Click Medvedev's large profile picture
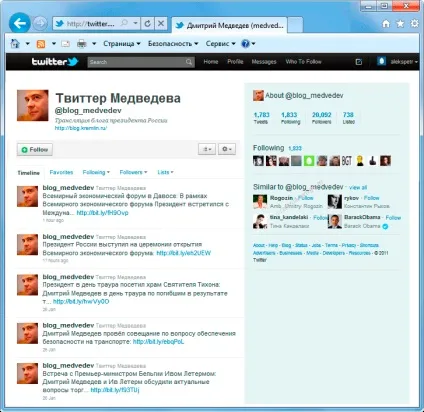 click(x=33, y=105)
